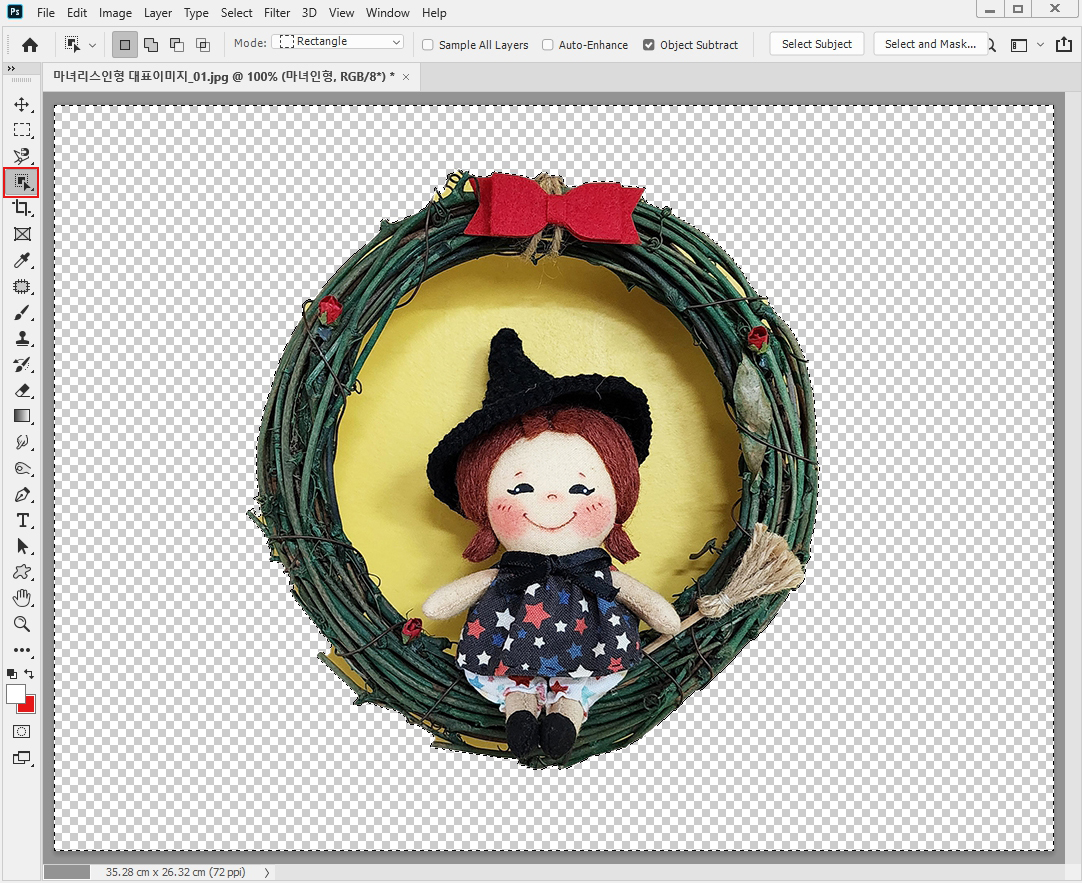Open the Image menu
This screenshot has height=883, width=1082.
click(x=115, y=12)
